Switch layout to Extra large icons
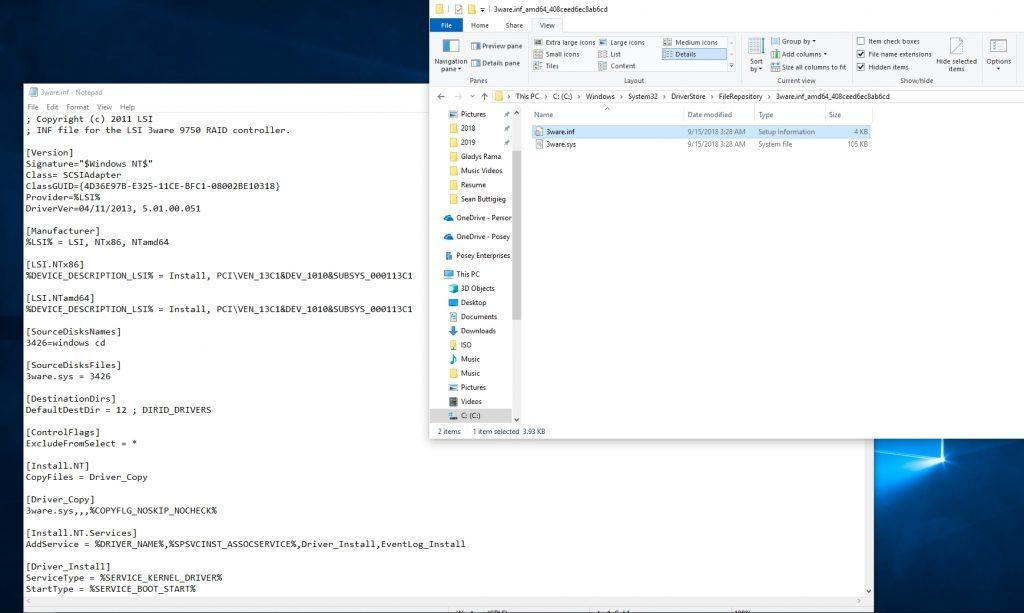1024x613 pixels. pyautogui.click(x=564, y=42)
